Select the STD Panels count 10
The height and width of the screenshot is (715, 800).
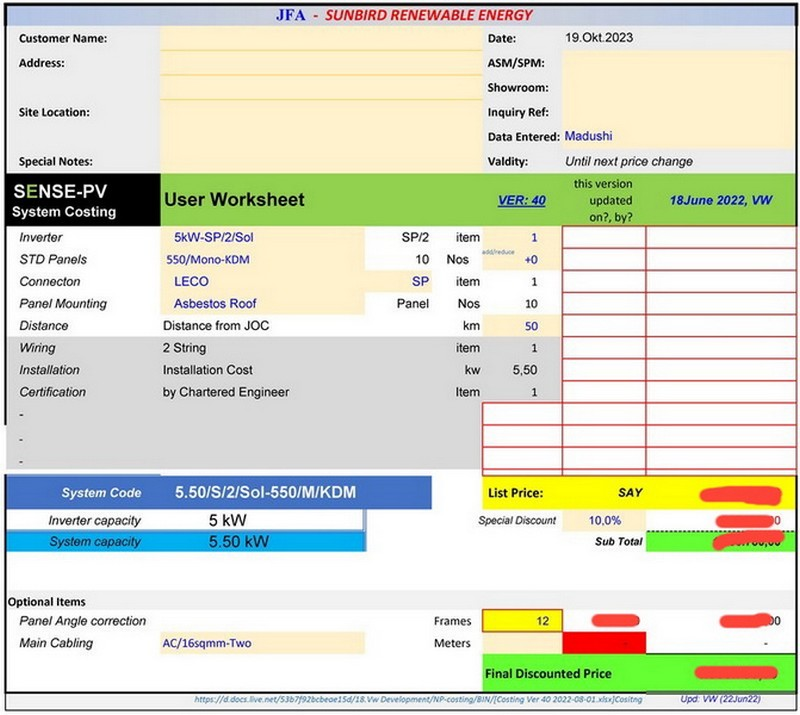(422, 259)
